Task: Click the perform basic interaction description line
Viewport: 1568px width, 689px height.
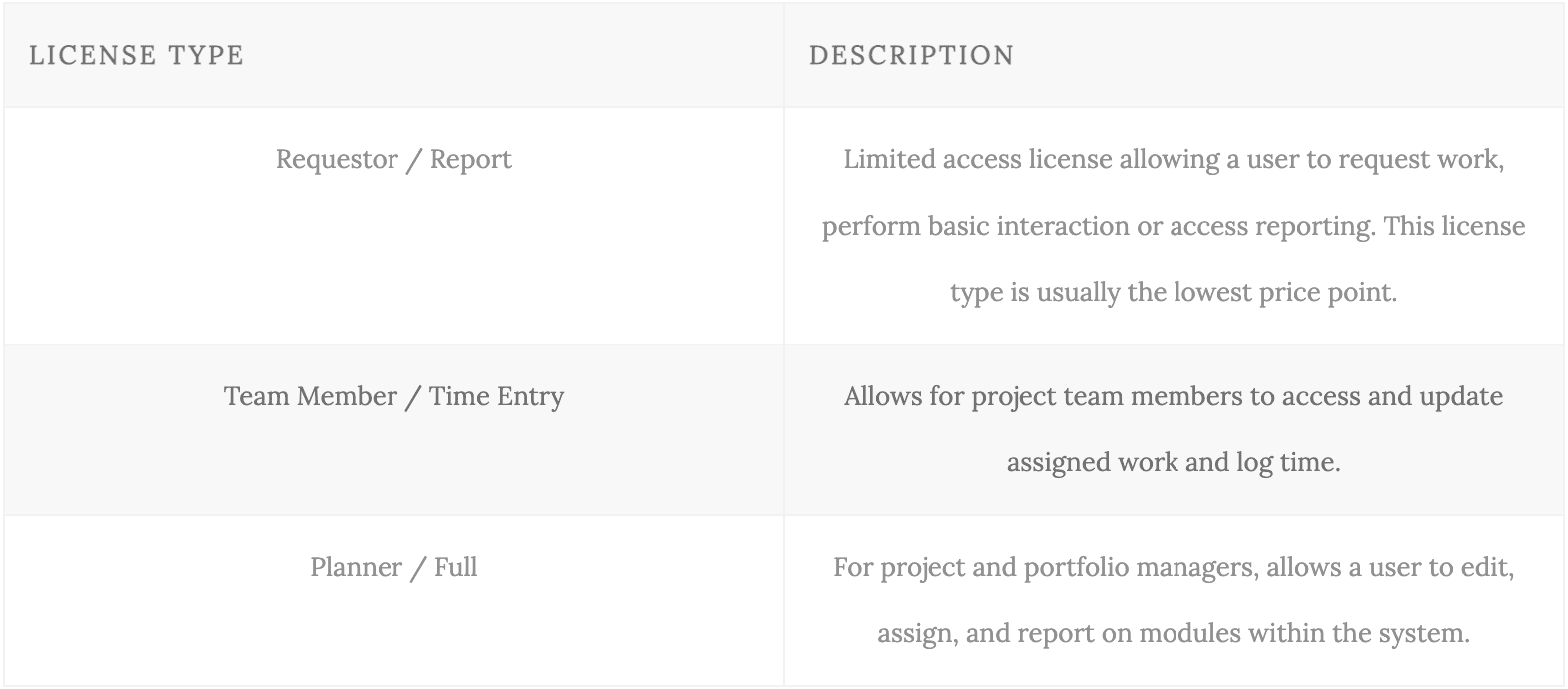Action: pyautogui.click(x=1174, y=227)
